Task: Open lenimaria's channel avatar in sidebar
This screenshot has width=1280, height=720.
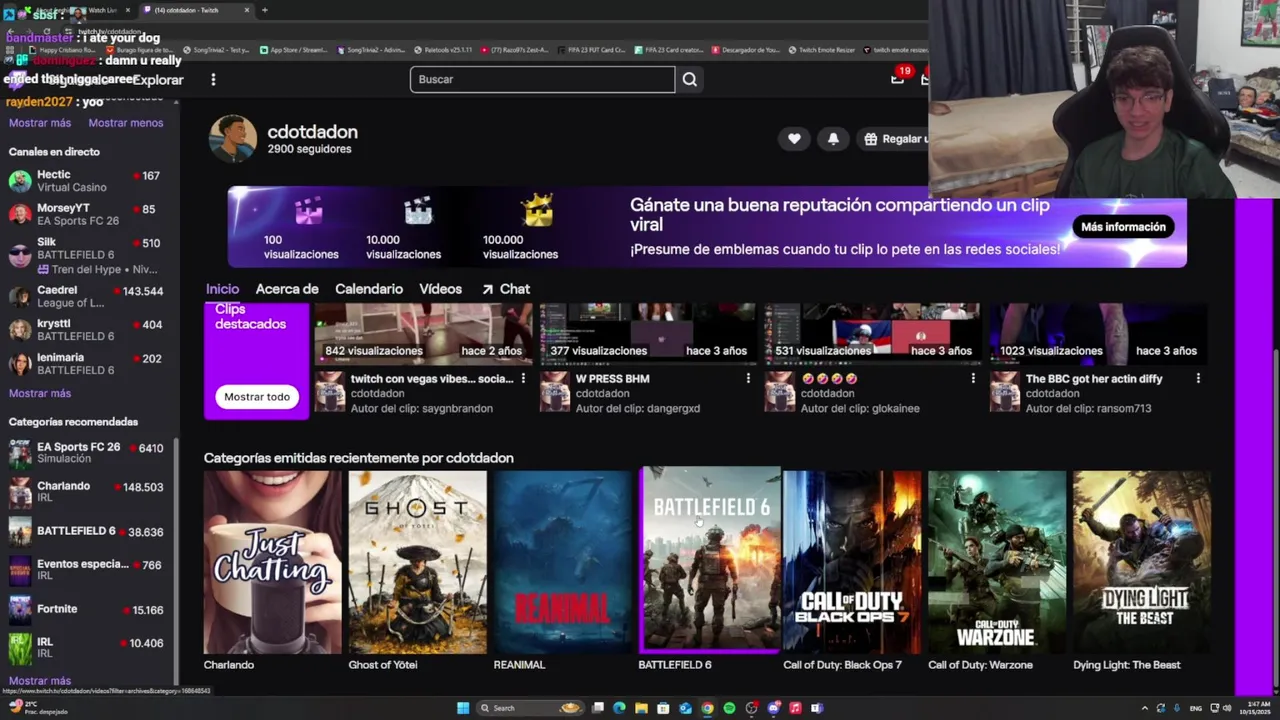Action: pos(20,364)
